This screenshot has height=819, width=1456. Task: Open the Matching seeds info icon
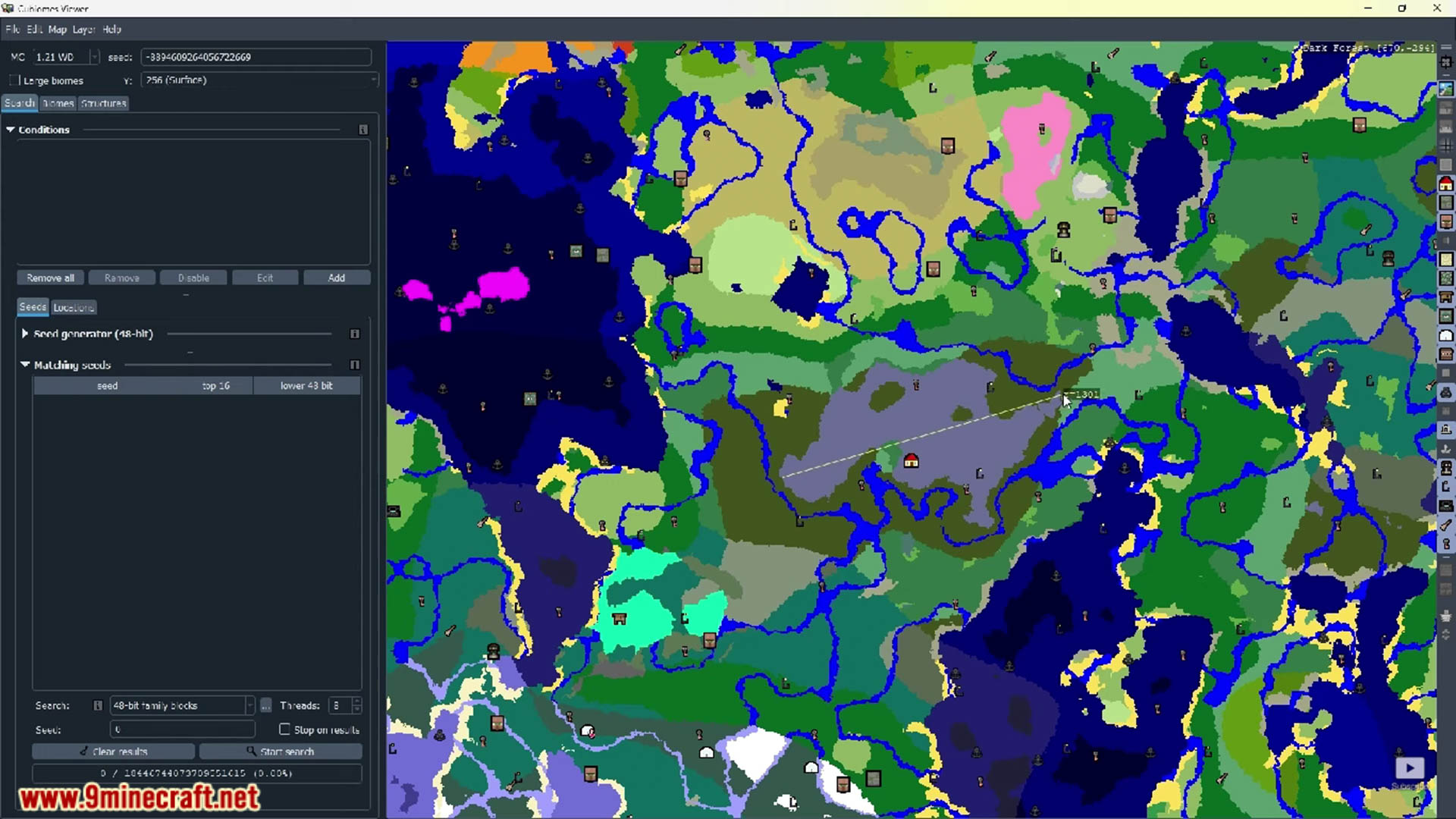pyautogui.click(x=354, y=365)
